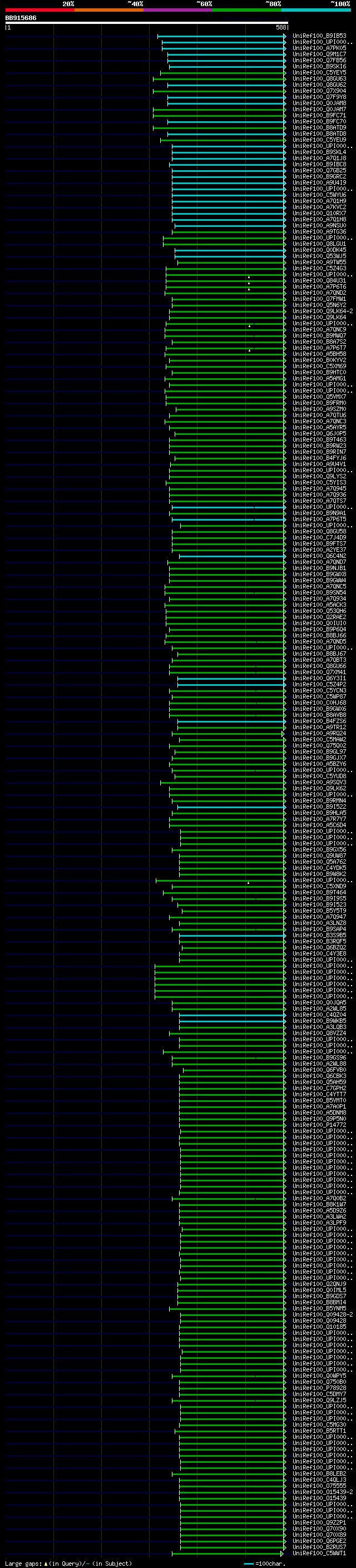
Task: Click the query end position 588
Action: 281,27
